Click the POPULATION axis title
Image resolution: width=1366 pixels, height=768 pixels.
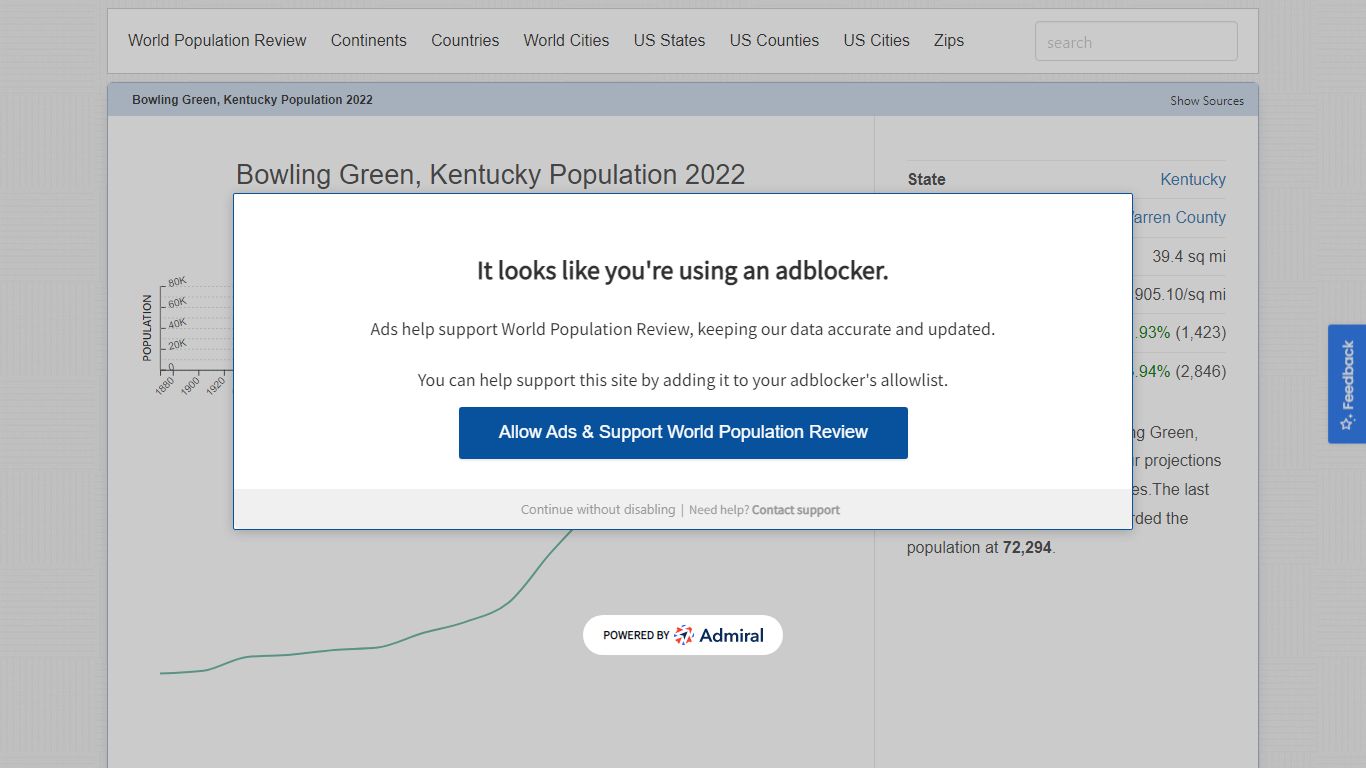147,328
